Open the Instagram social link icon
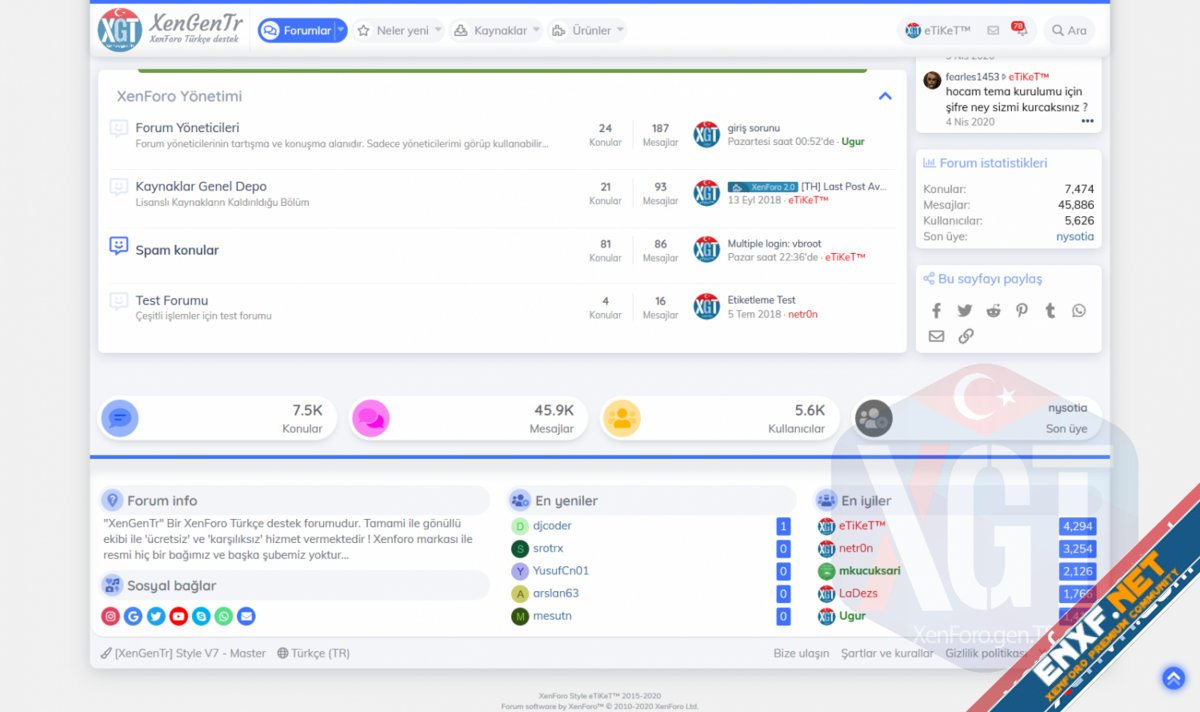This screenshot has height=712, width=1200. [111, 617]
